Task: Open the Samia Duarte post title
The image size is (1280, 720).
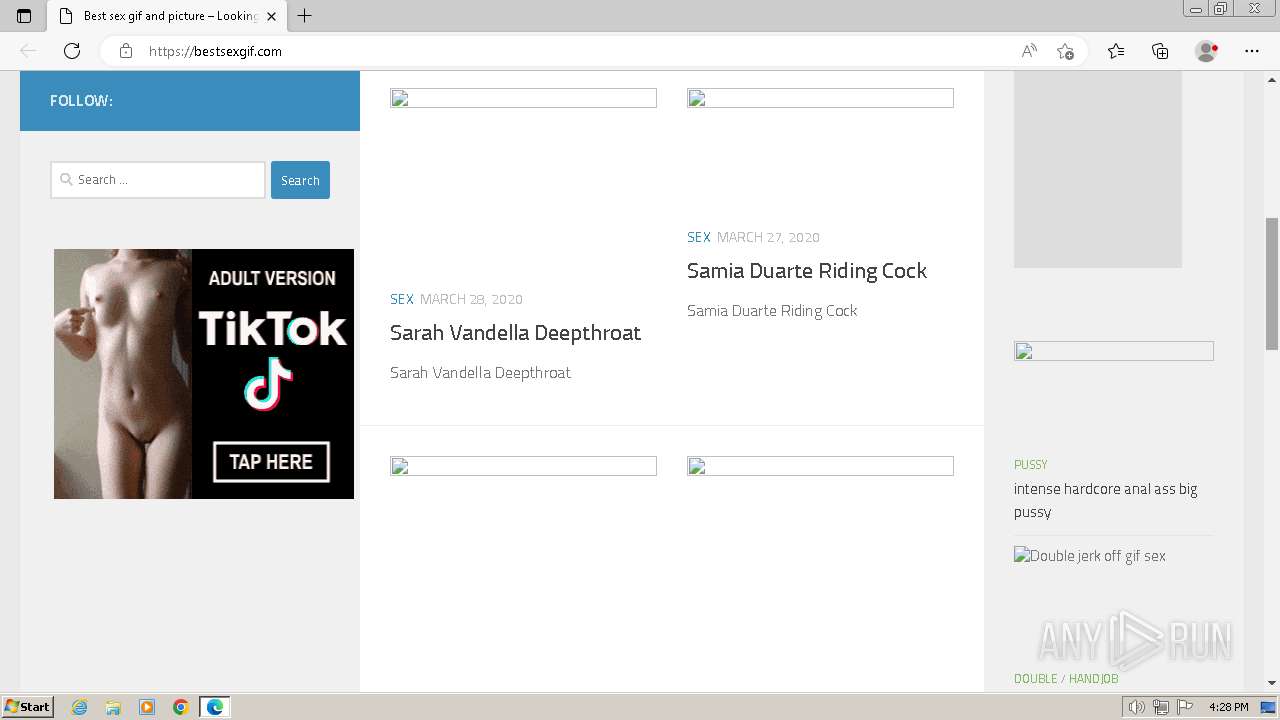Action: coord(807,271)
